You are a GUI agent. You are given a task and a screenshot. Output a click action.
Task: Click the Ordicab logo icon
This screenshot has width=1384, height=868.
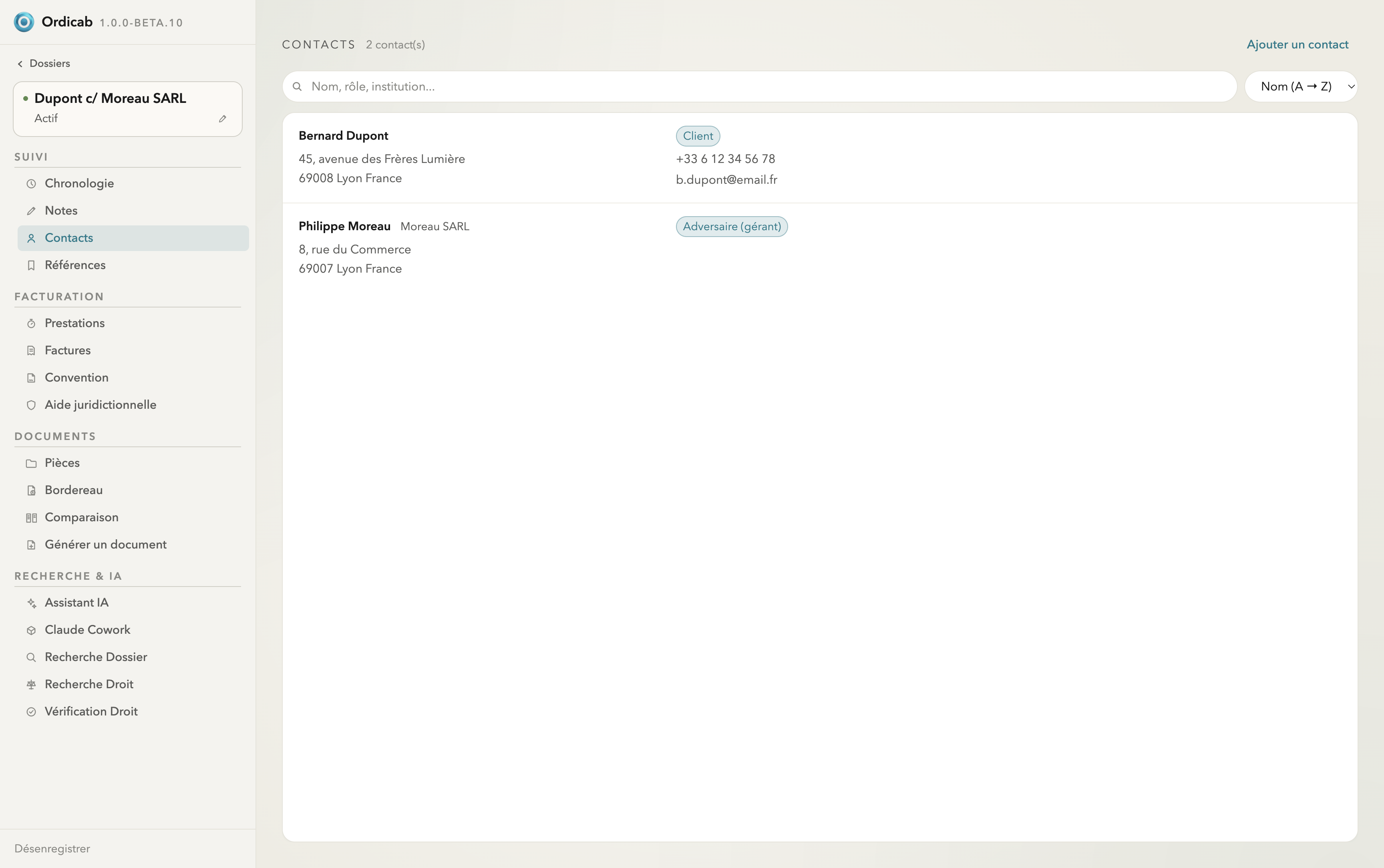(24, 22)
